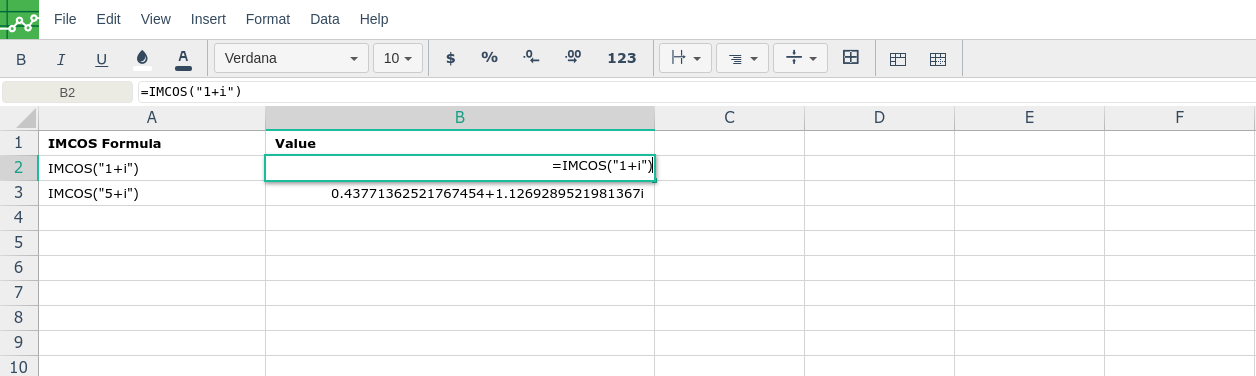1256x376 pixels.
Task: Click the freeze rows table icon
Action: point(898,59)
